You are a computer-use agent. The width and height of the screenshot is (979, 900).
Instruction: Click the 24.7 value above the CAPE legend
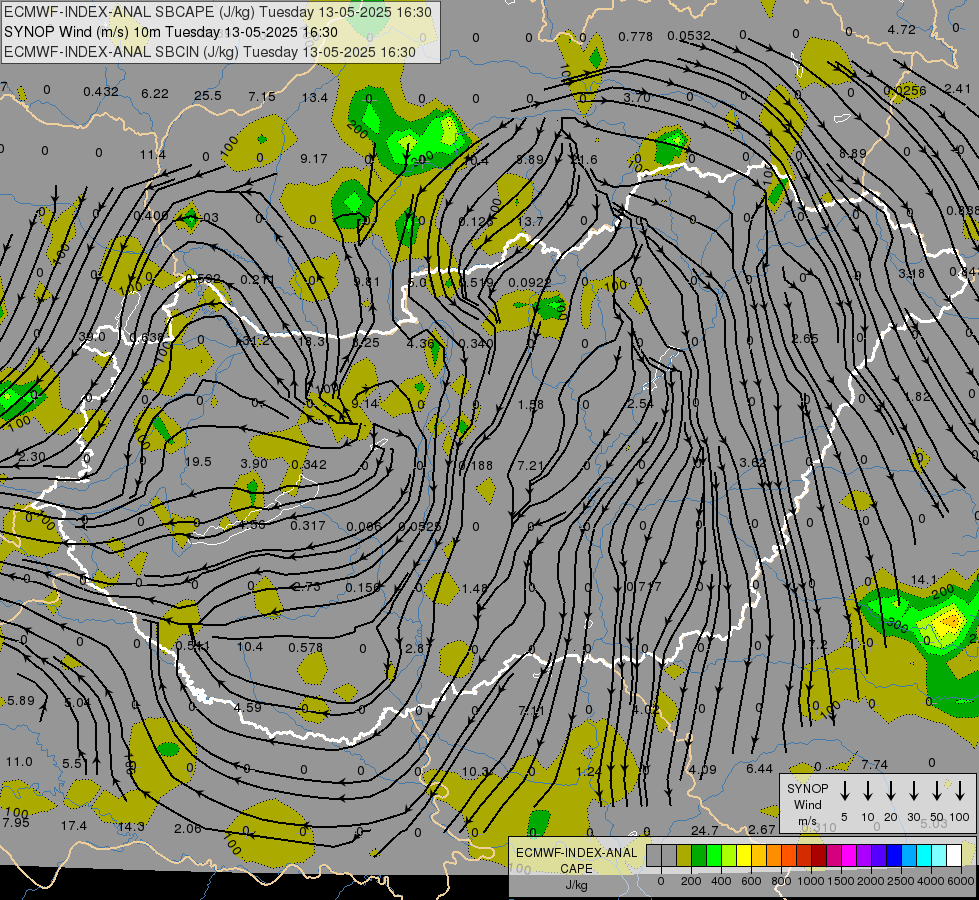[x=704, y=830]
